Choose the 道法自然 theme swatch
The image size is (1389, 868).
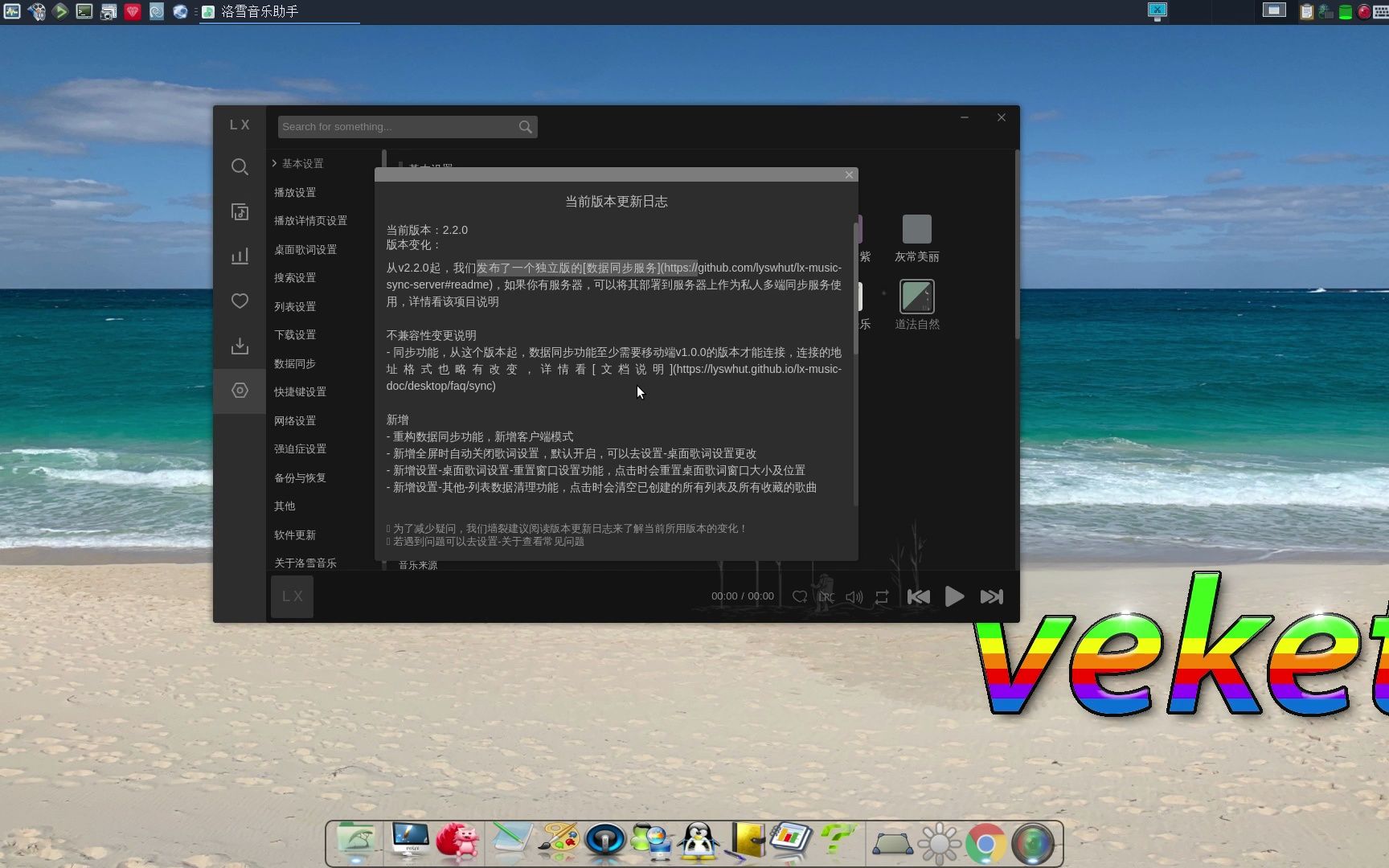tap(916, 297)
